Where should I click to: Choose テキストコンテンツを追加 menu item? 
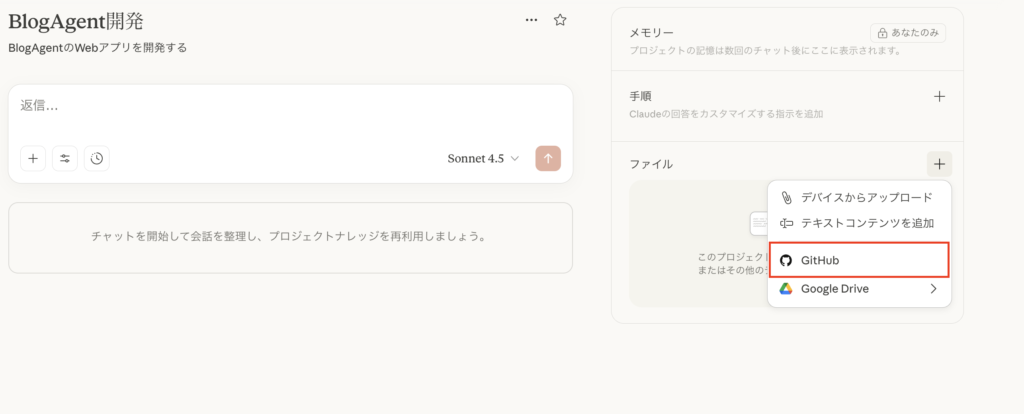pyautogui.click(x=859, y=223)
